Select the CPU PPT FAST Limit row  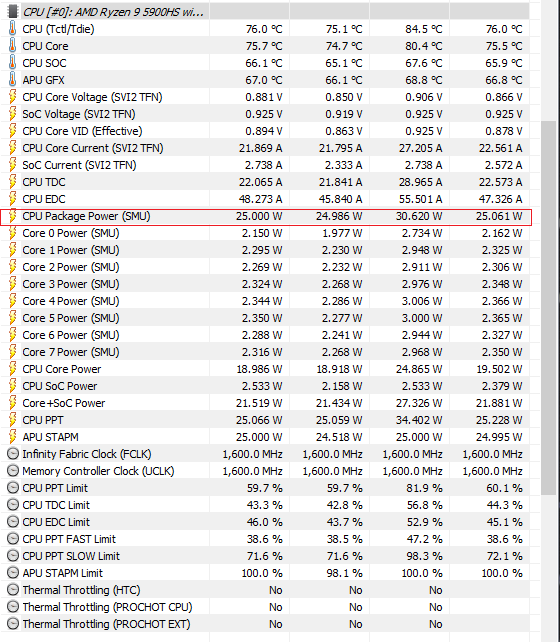coord(265,539)
